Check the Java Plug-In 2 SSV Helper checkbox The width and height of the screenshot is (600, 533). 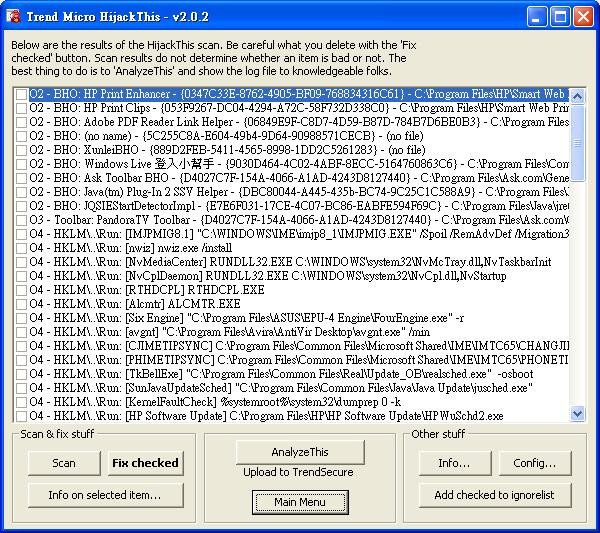(21, 192)
